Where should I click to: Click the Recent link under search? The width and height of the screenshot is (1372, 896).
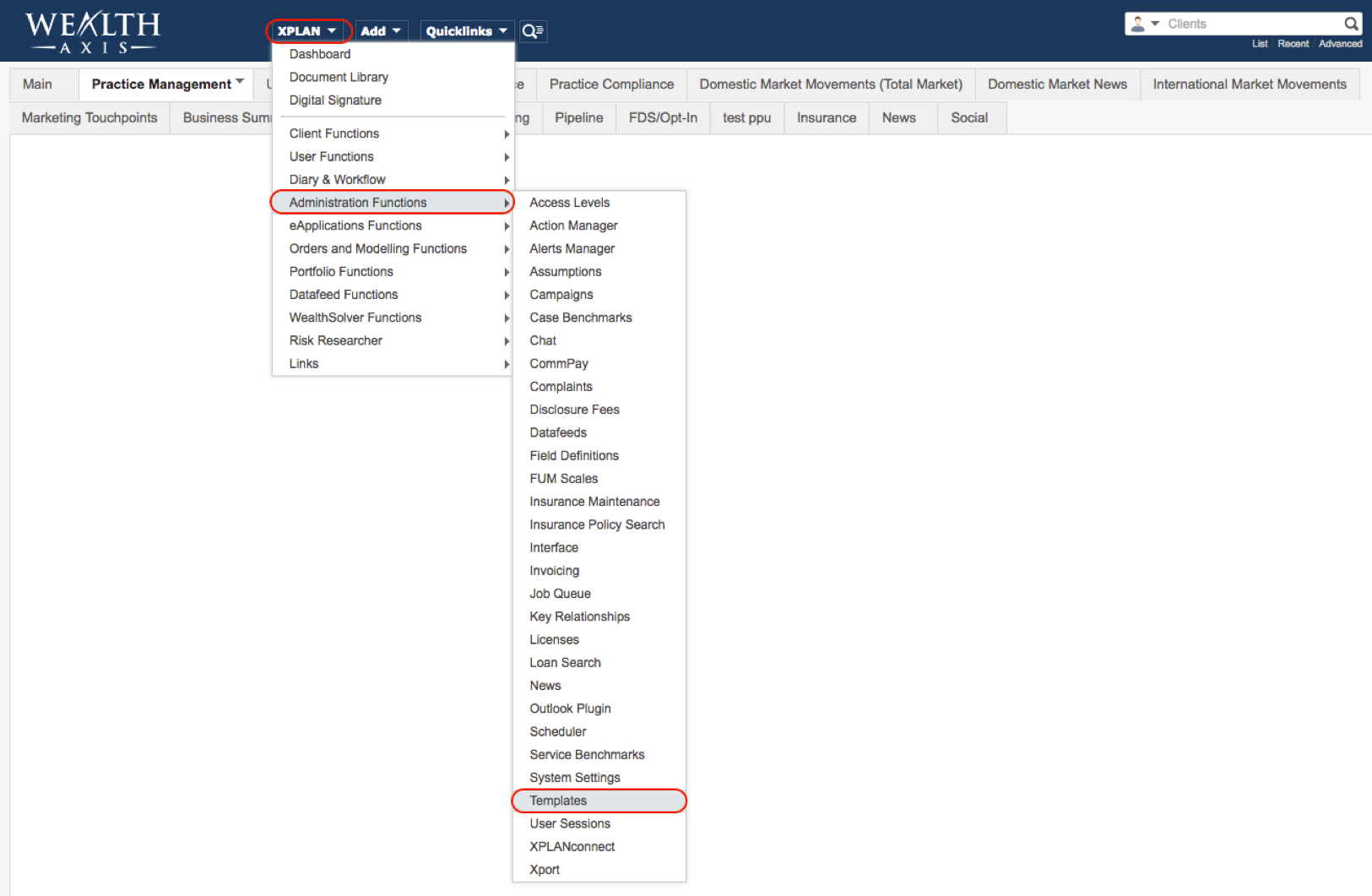coord(1293,44)
